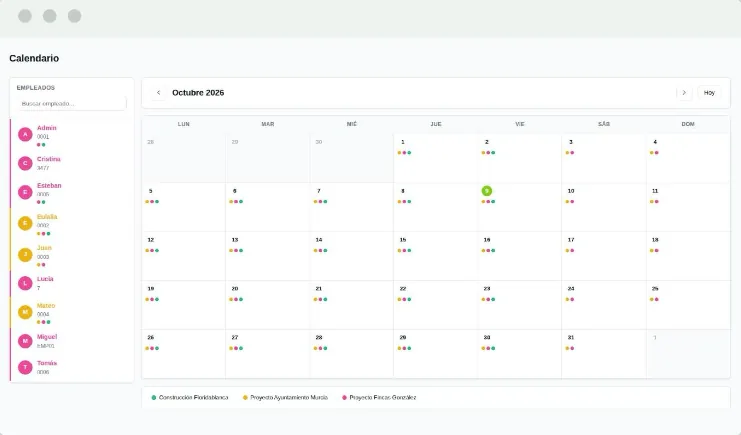Open October 24 day cell
Screen dimensions: 741x435
pos(604,305)
